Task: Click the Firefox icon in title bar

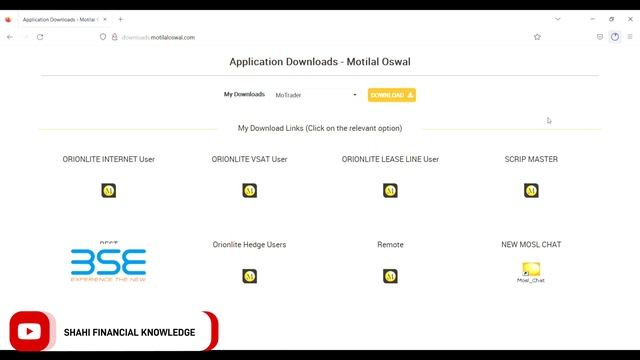Action: pos(8,20)
